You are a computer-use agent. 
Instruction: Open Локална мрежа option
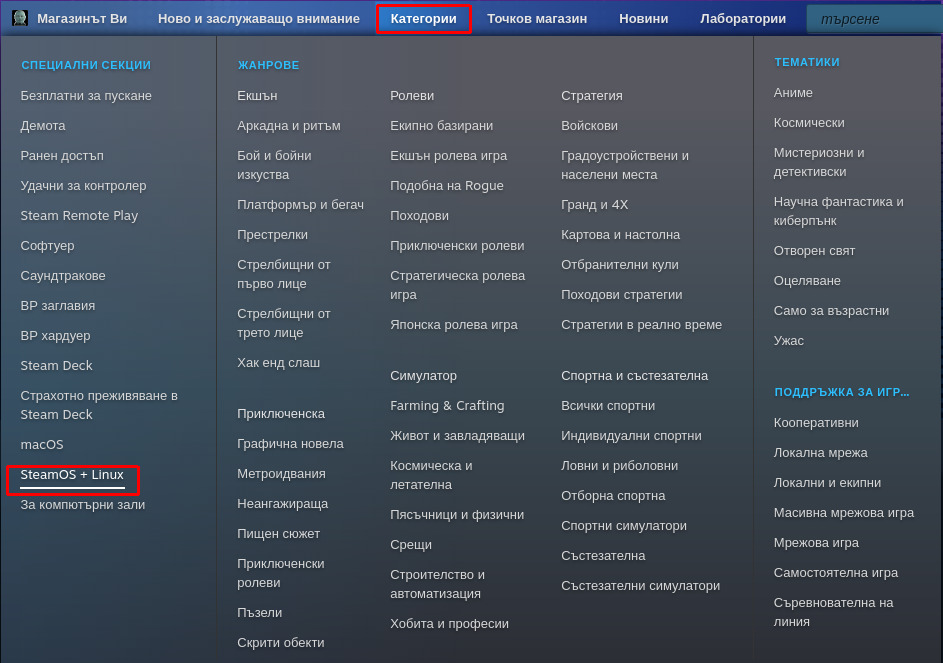pos(820,453)
